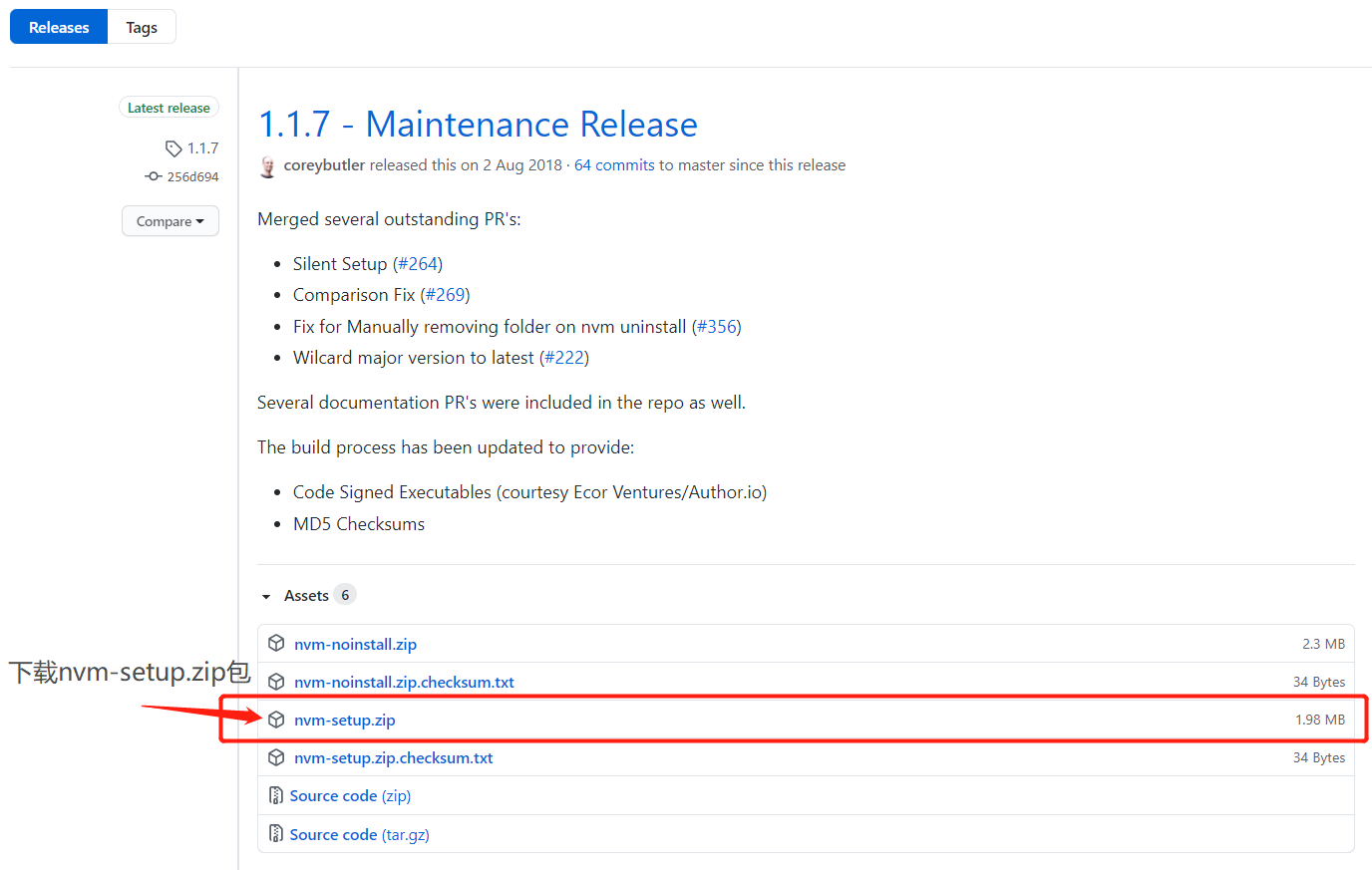
Task: Click the Code Signed Executables bullet text
Action: click(529, 492)
